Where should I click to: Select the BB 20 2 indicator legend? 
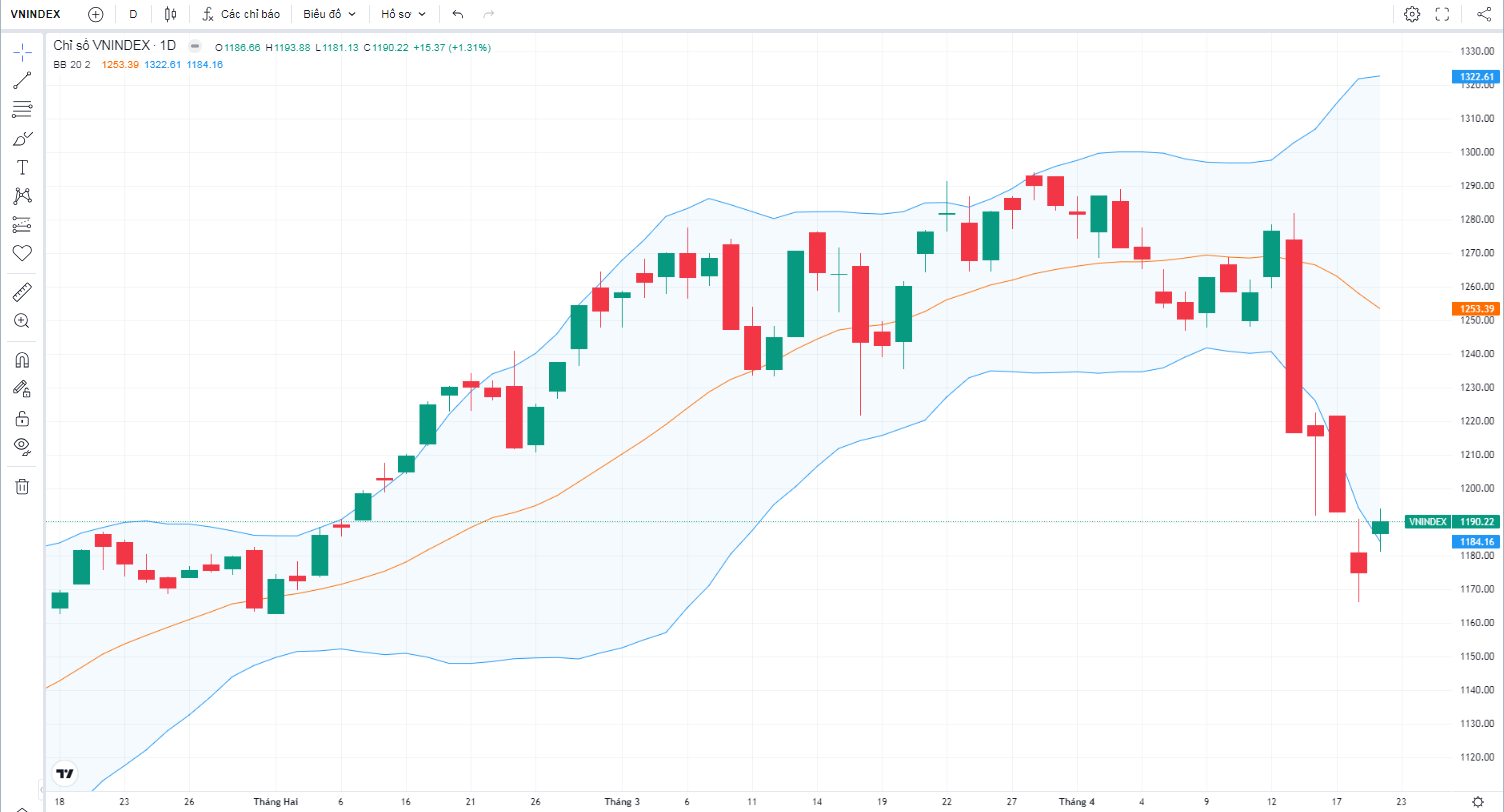click(x=72, y=64)
